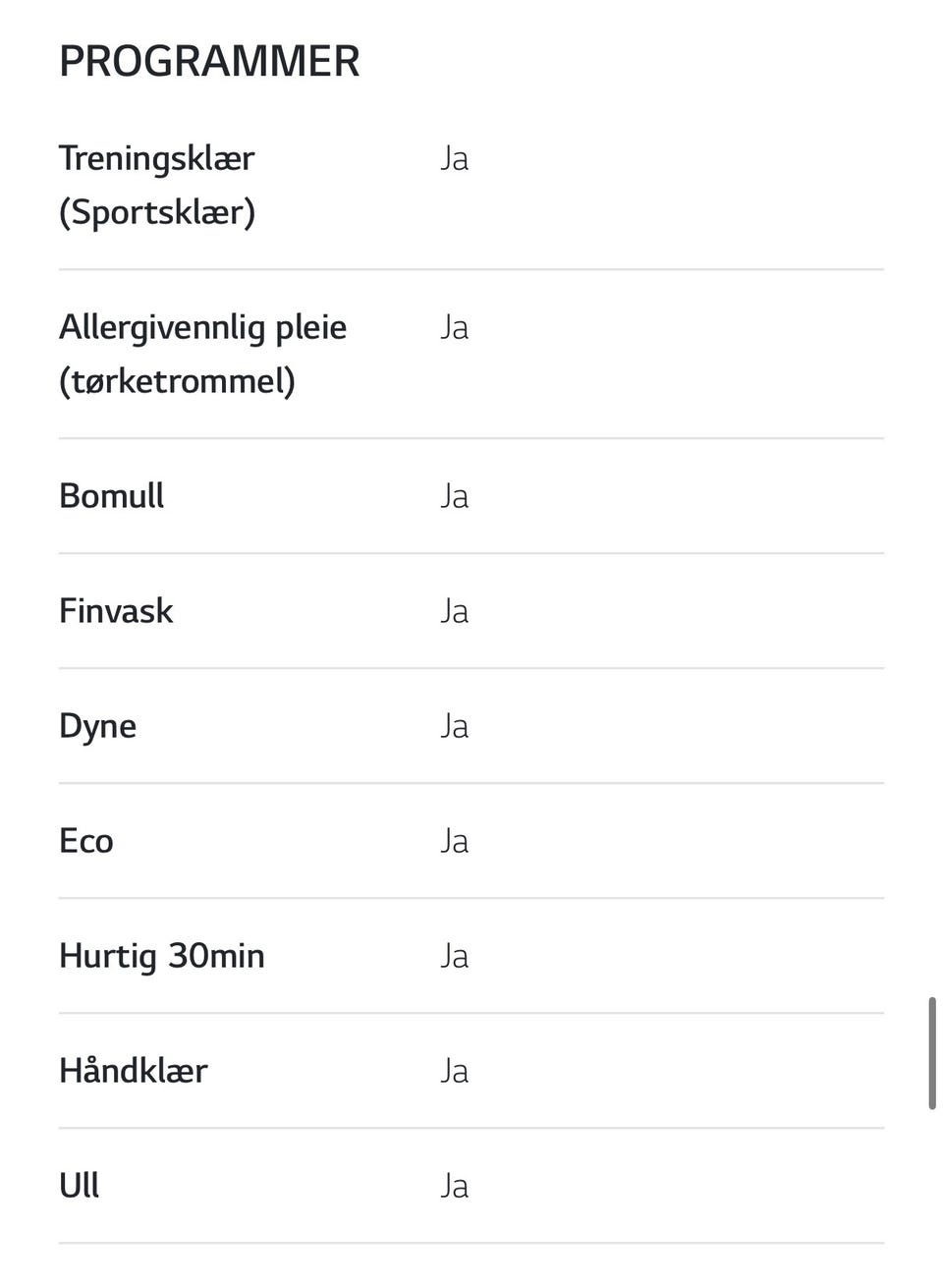Click the Ja value beside Bomull
The height and width of the screenshot is (1288, 943).
click(454, 496)
